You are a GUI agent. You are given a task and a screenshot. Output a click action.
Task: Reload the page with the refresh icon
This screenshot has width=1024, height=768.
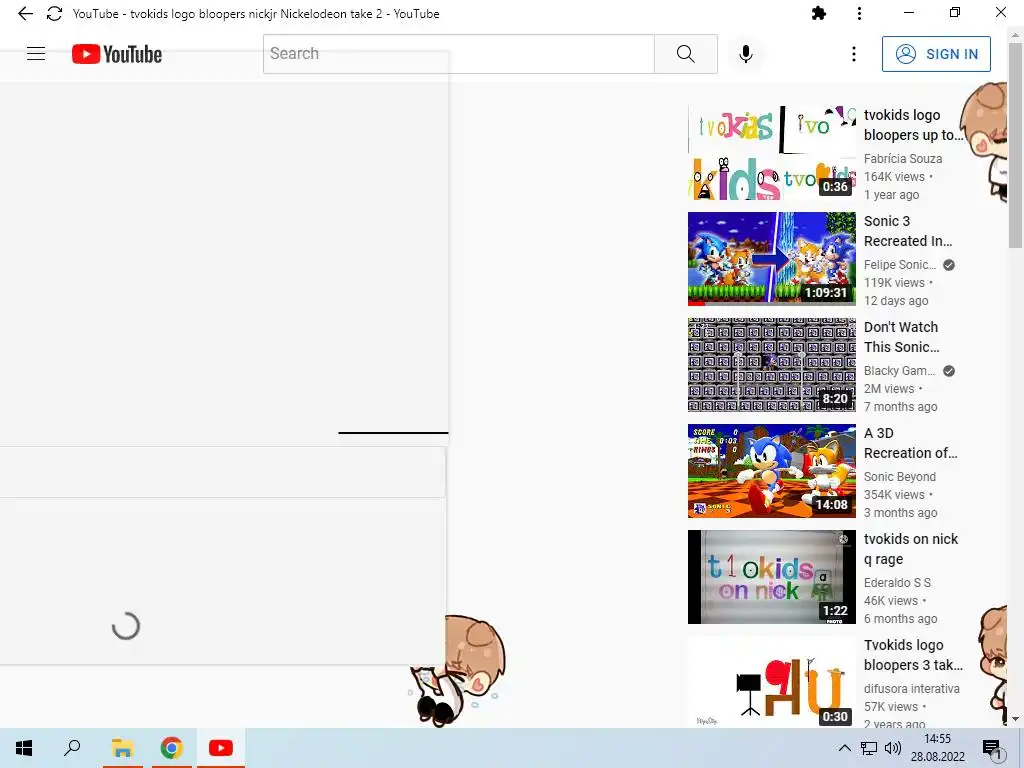(54, 14)
